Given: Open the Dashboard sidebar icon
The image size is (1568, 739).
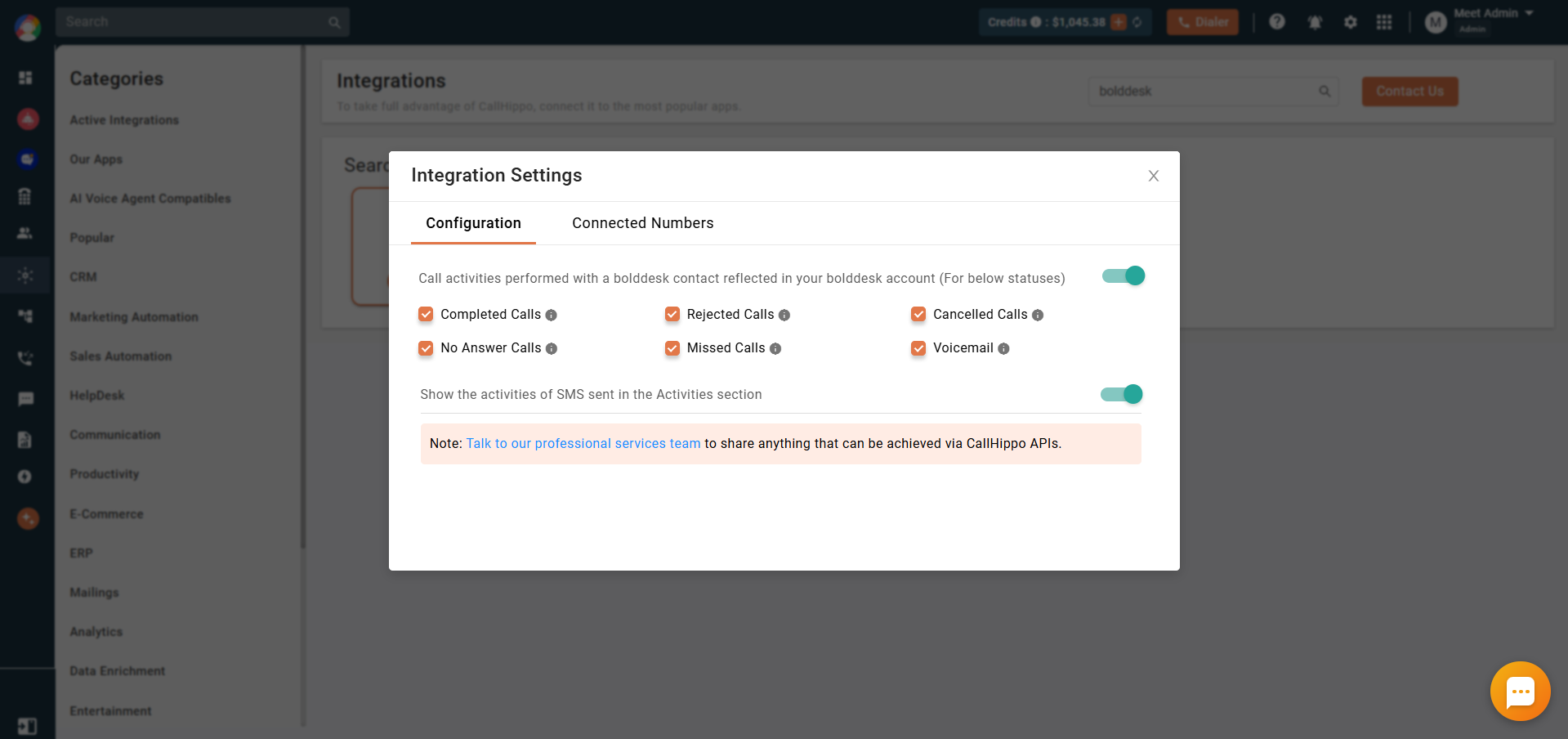Looking at the screenshot, I should click(x=25, y=77).
